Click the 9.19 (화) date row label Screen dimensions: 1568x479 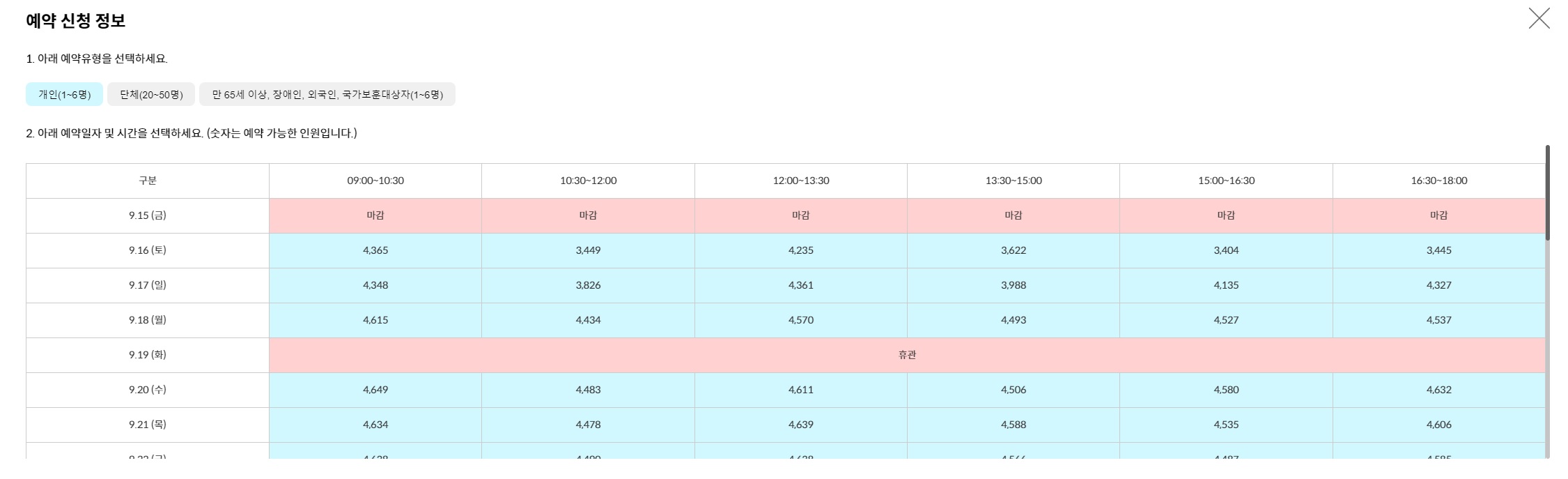[x=148, y=355]
